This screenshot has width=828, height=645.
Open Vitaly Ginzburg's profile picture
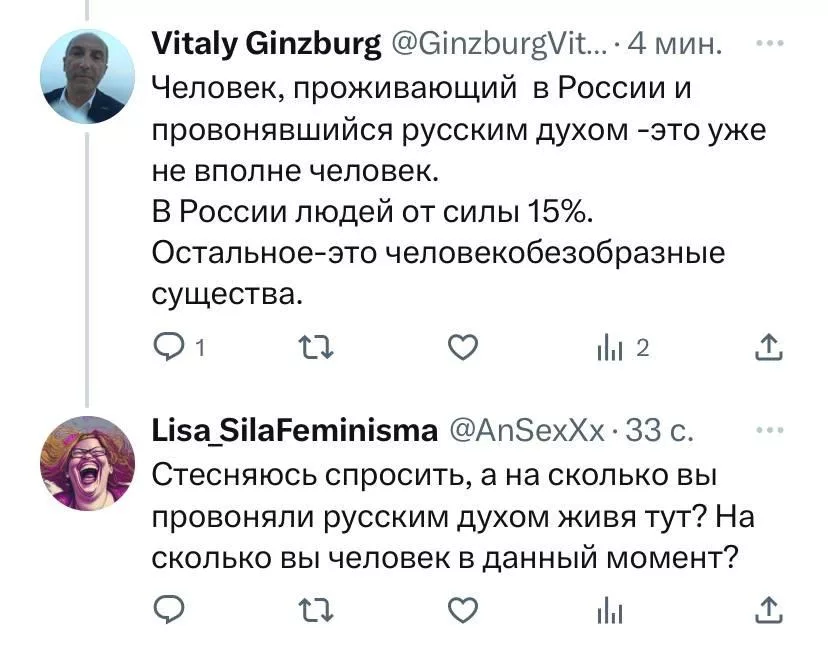tap(86, 76)
